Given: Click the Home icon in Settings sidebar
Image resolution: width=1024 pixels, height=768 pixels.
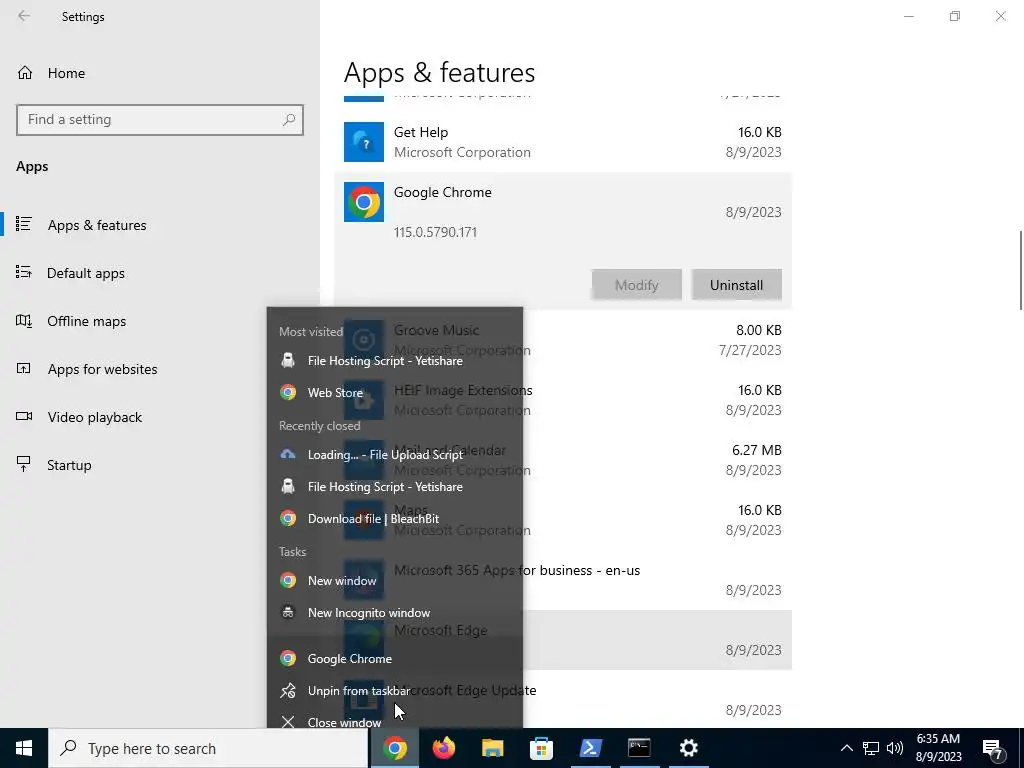Looking at the screenshot, I should [25, 72].
